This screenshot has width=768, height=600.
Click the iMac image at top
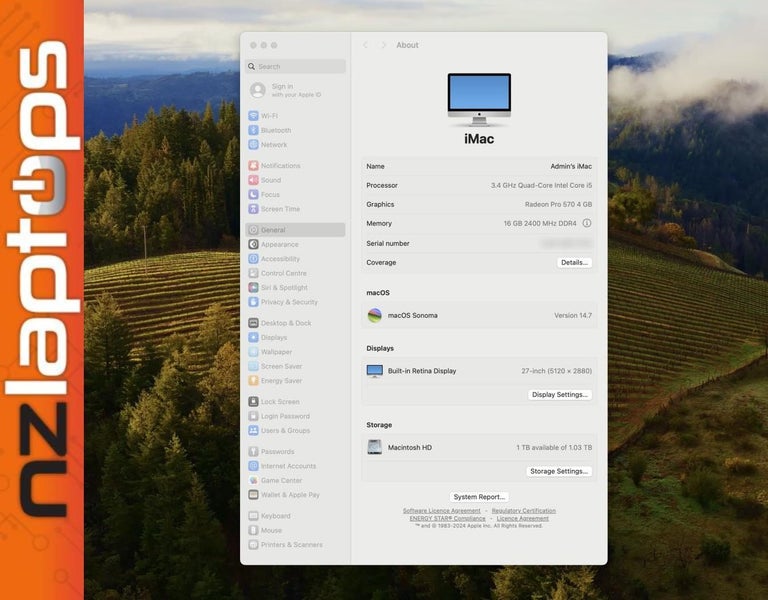[479, 99]
